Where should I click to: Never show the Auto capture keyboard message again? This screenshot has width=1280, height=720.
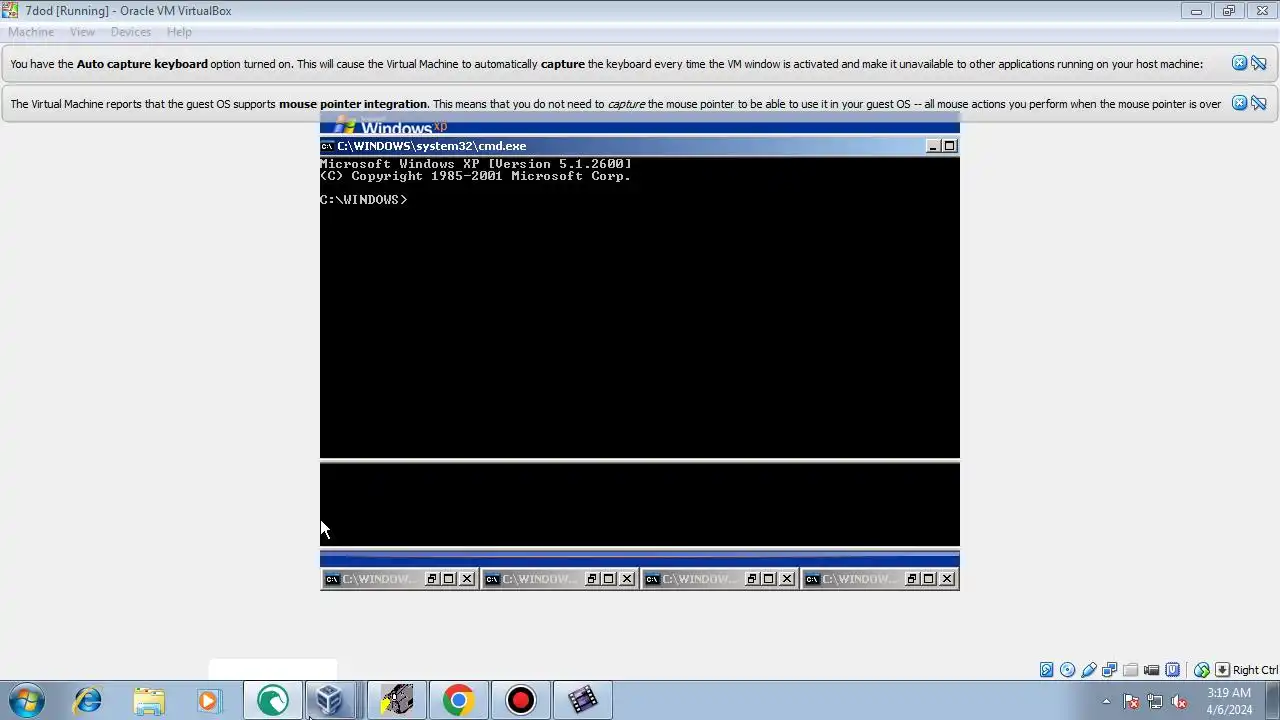(x=1258, y=63)
